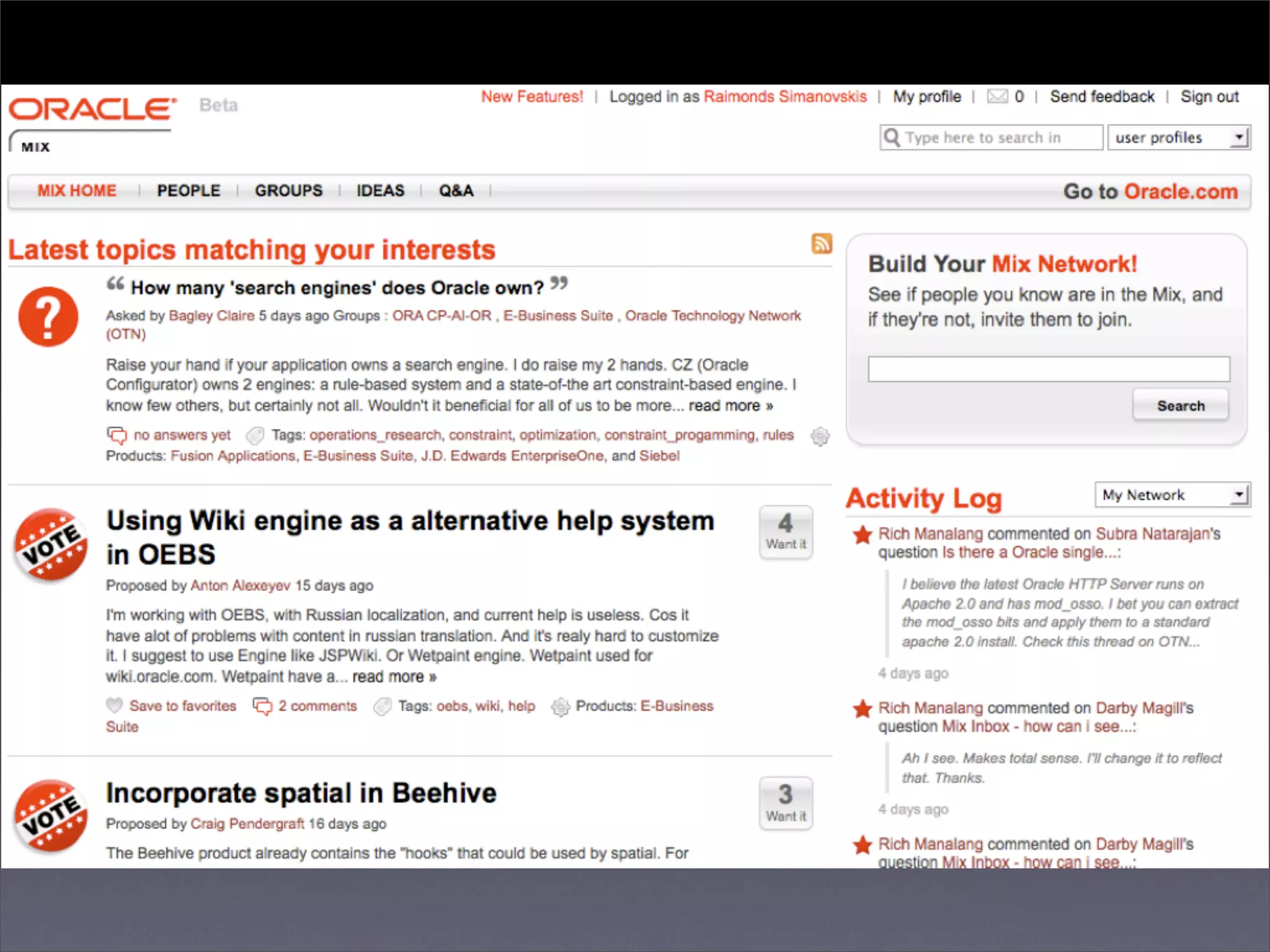Viewport: 1270px width, 952px height.
Task: Open Anton Alexeyev's profile
Action: pos(240,585)
